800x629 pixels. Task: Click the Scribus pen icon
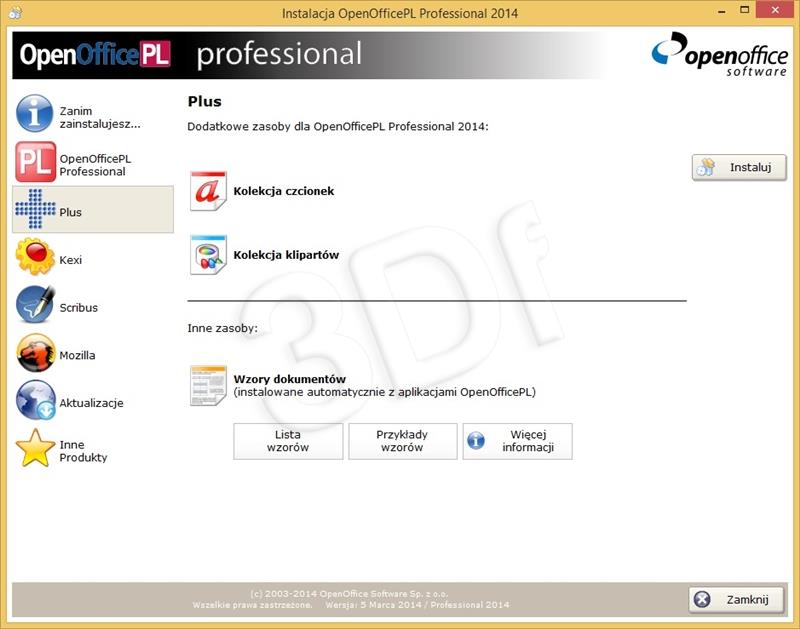35,304
